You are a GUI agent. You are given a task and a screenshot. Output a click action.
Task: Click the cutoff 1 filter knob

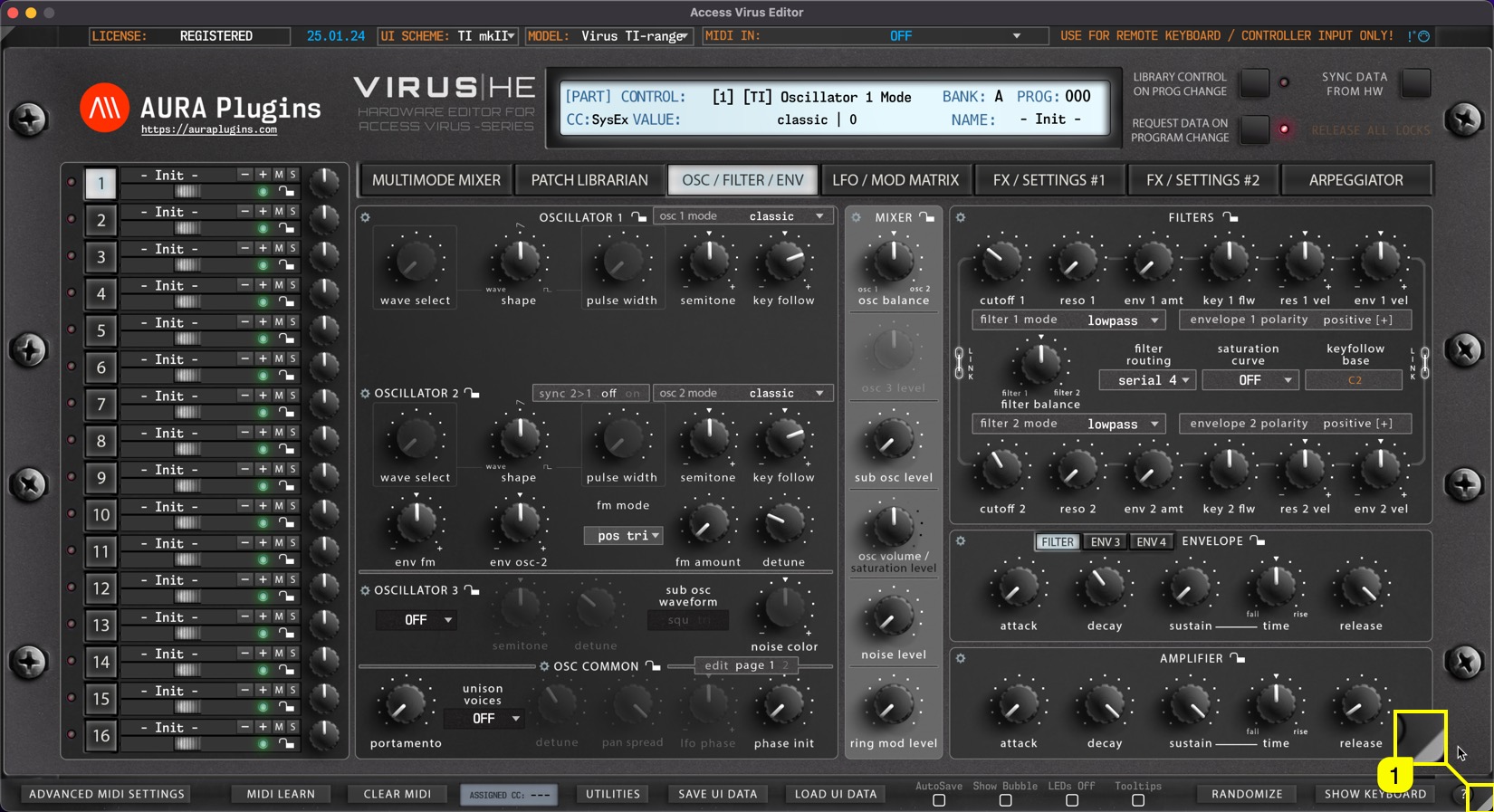tap(1002, 262)
